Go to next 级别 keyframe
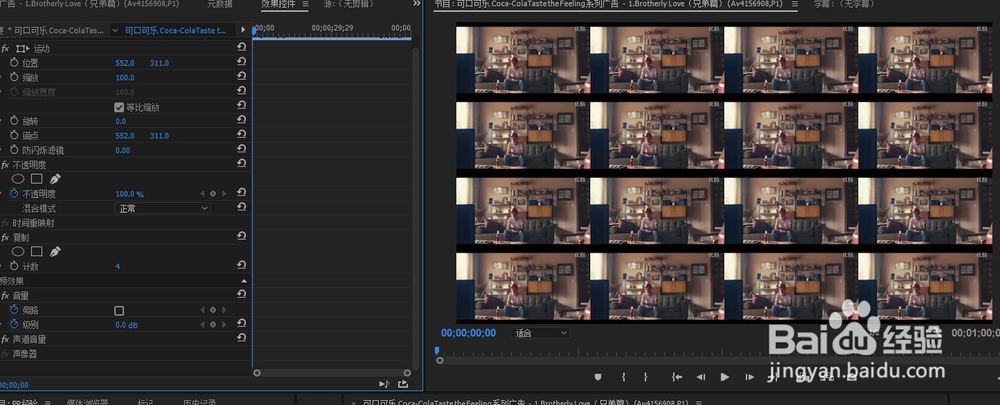 (223, 325)
